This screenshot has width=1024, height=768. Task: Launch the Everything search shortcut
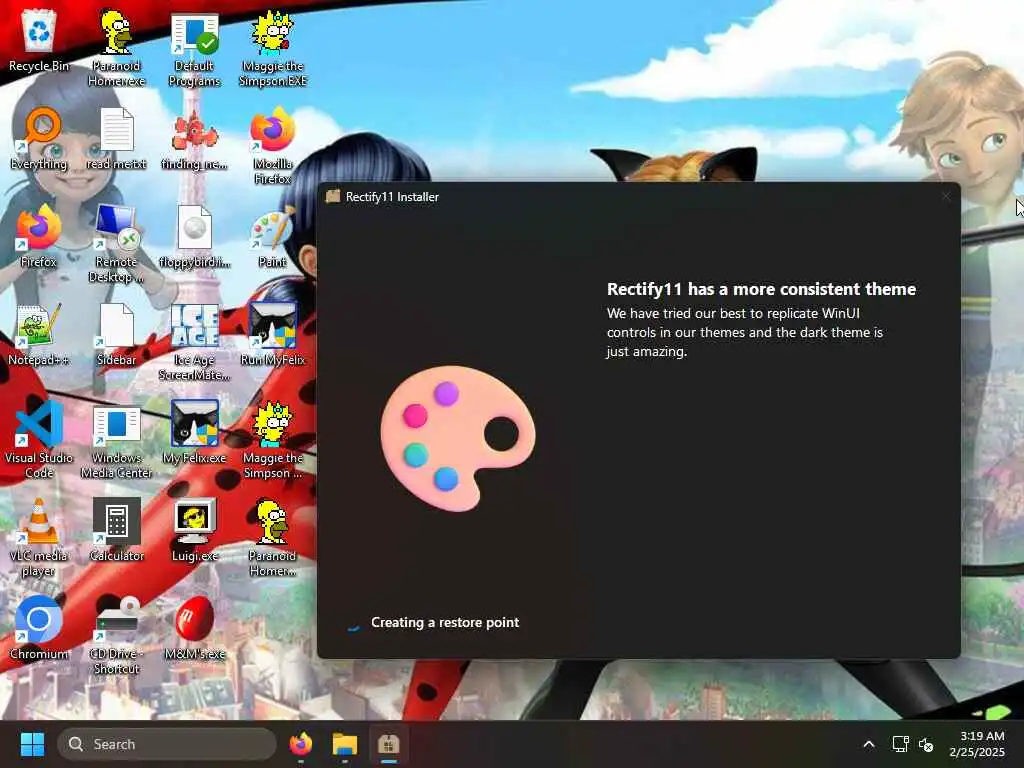click(39, 139)
